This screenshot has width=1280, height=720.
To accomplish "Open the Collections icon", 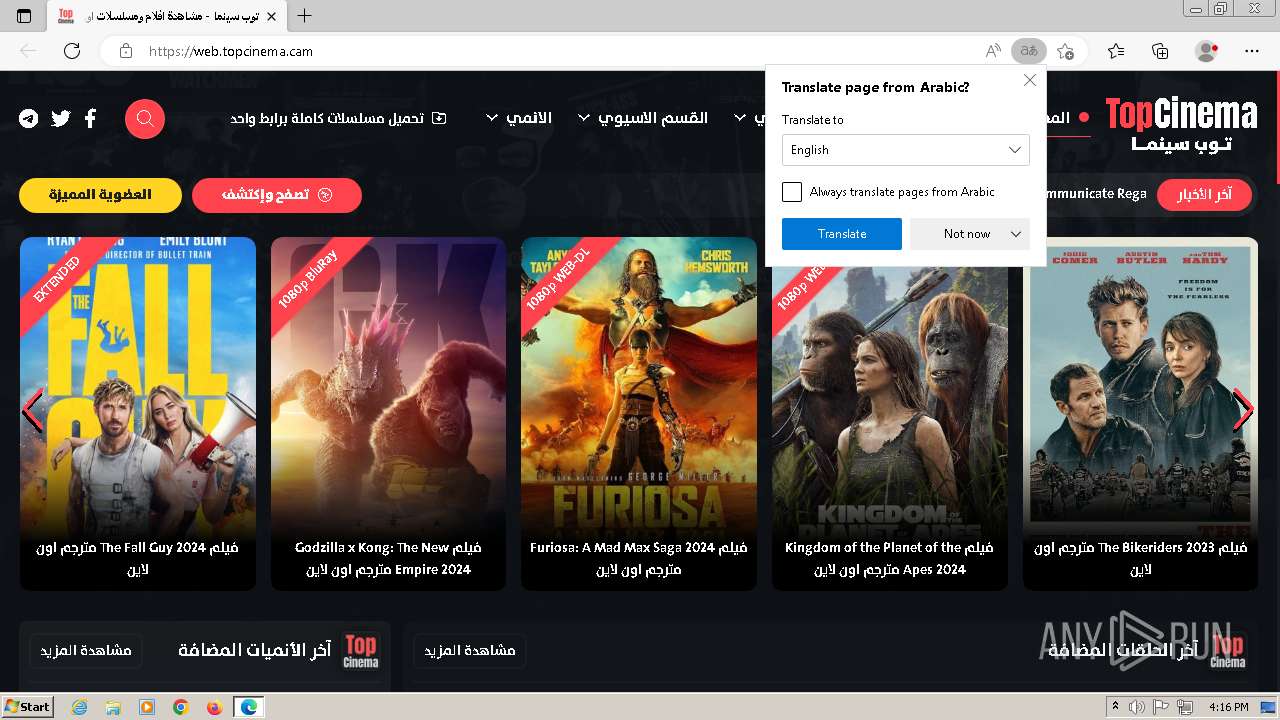I will pyautogui.click(x=1160, y=51).
